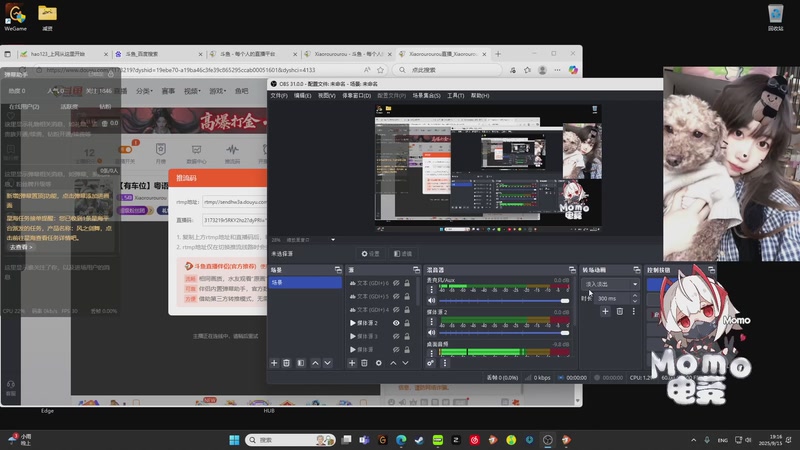This screenshot has height=450, width=800.
Task: Open the 桌面音频 channel three-dot options
Action: pos(431,353)
